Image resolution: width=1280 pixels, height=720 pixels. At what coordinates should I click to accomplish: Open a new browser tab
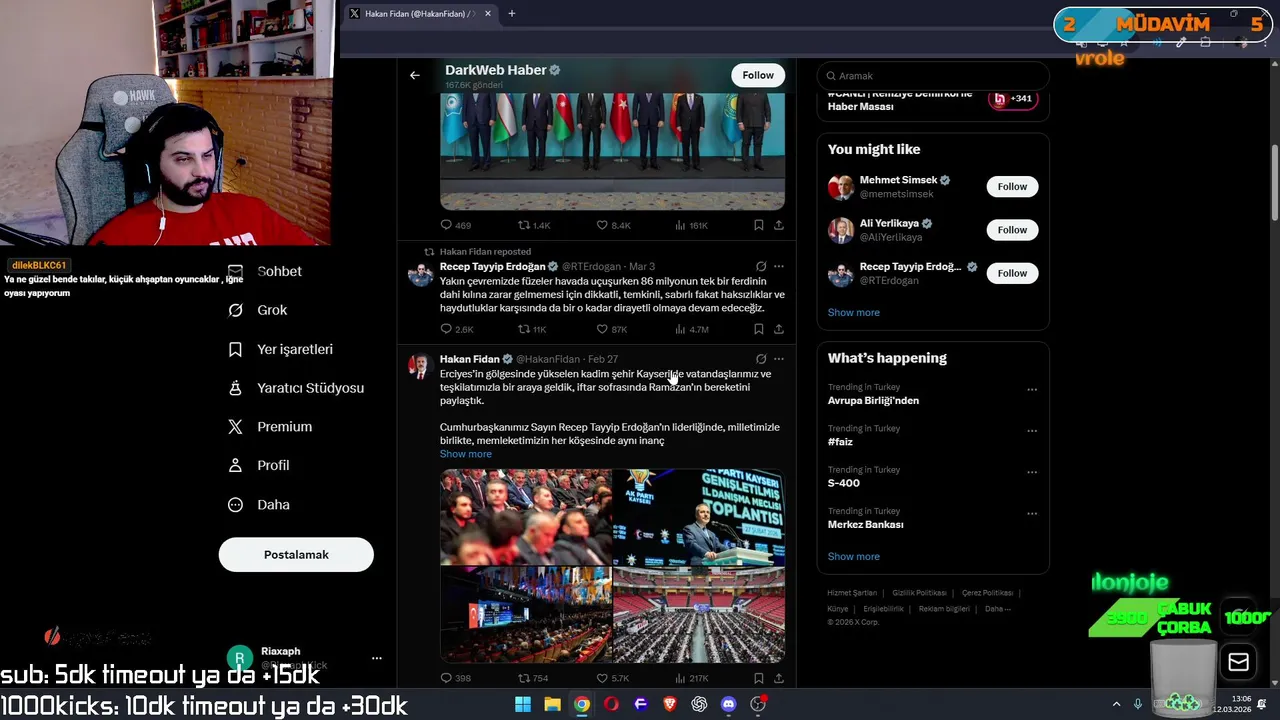tap(512, 14)
